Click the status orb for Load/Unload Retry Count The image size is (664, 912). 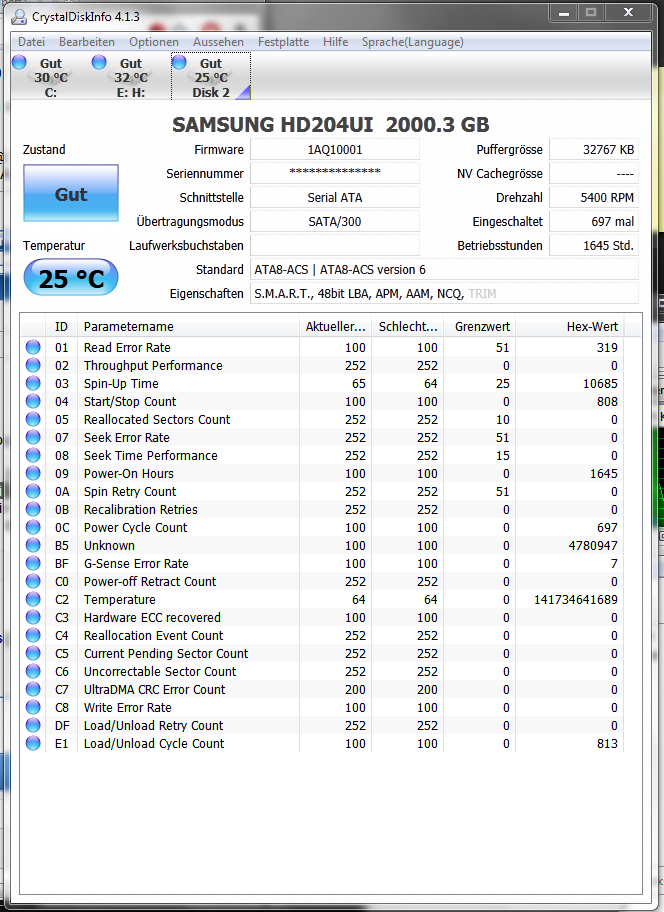(x=33, y=726)
